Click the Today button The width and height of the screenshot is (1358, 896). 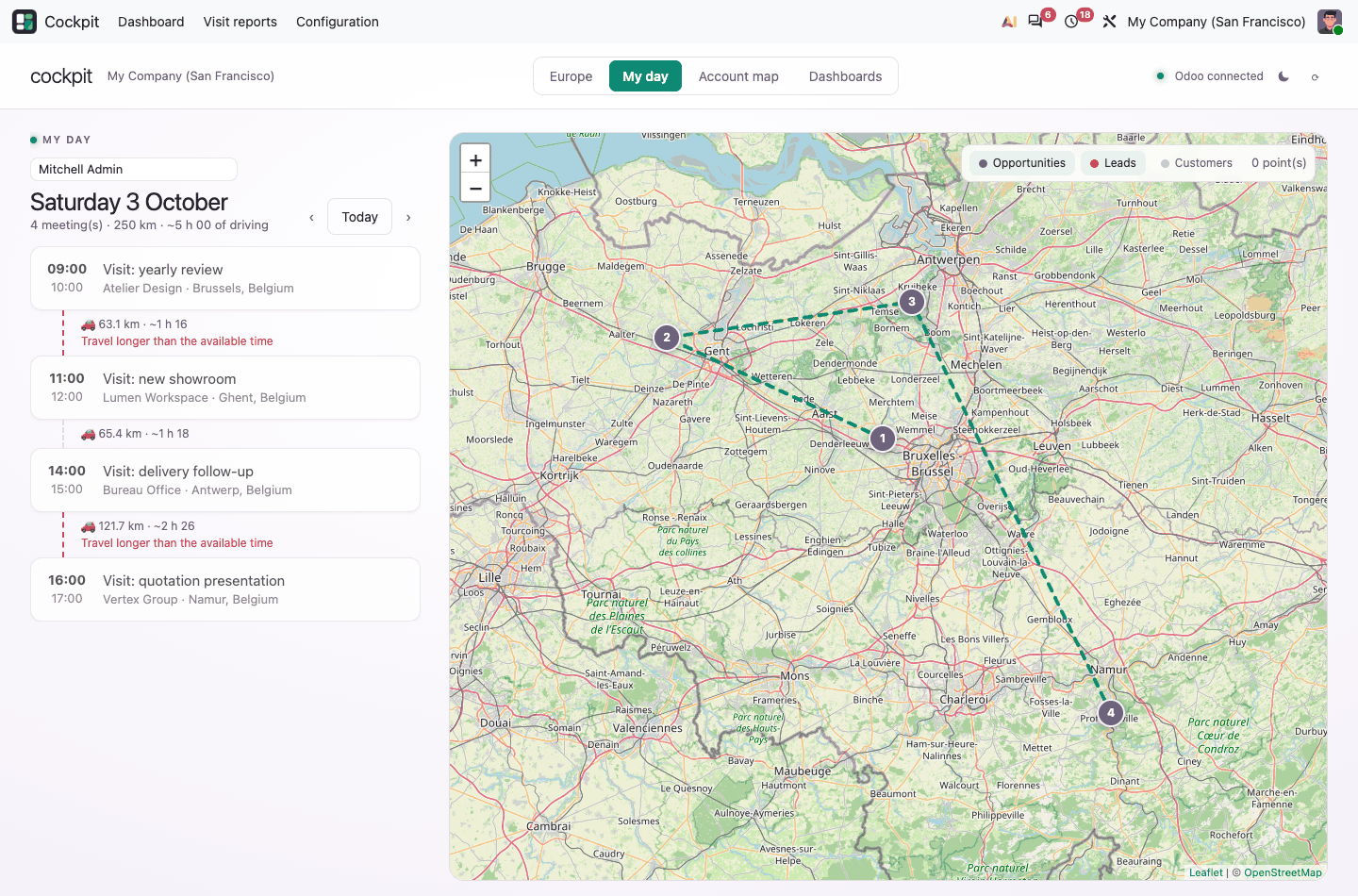360,217
